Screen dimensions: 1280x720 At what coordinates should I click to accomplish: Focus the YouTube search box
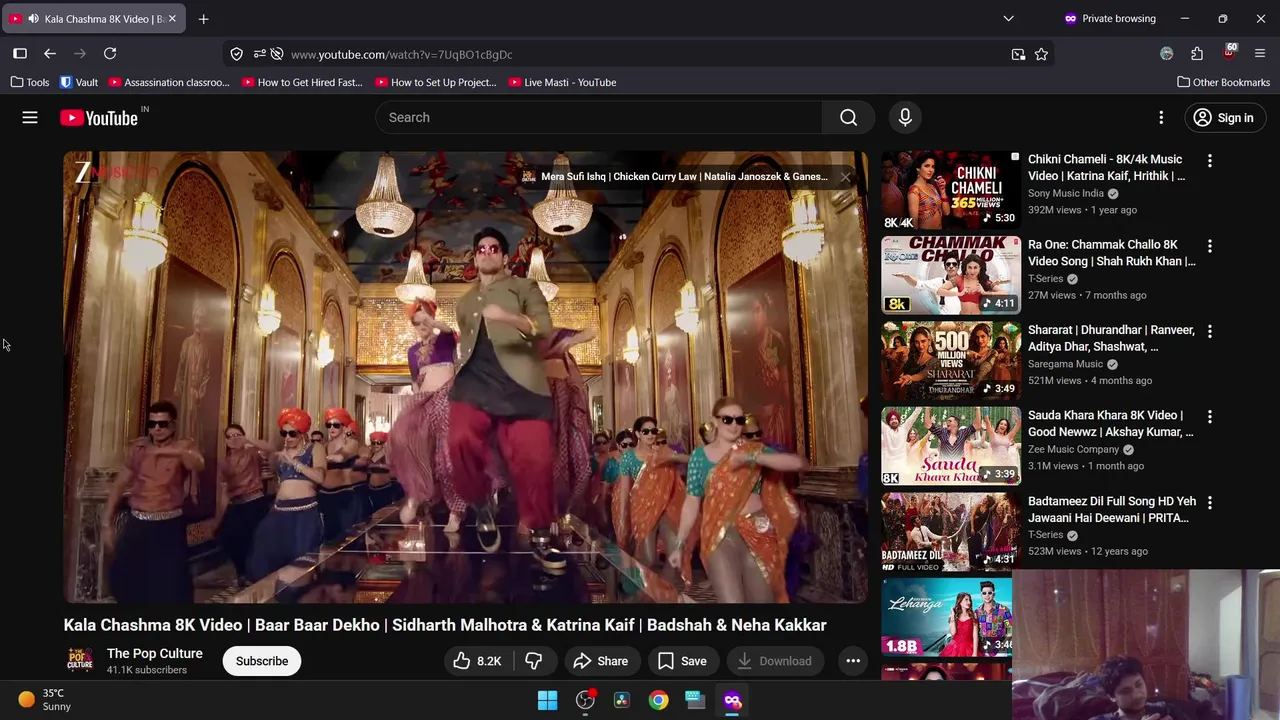tap(598, 118)
